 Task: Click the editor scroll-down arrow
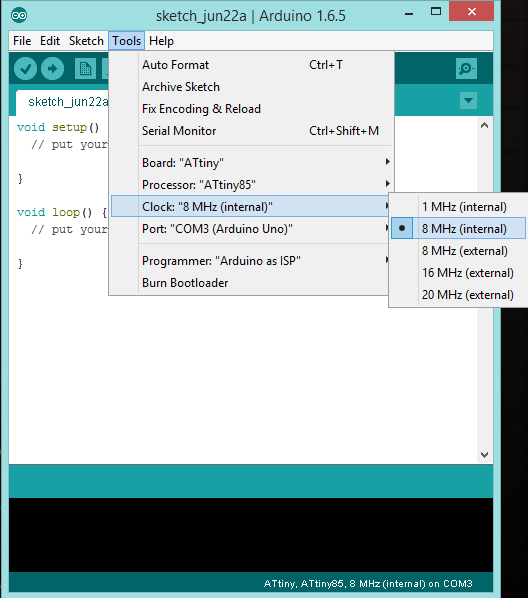[x=485, y=455]
